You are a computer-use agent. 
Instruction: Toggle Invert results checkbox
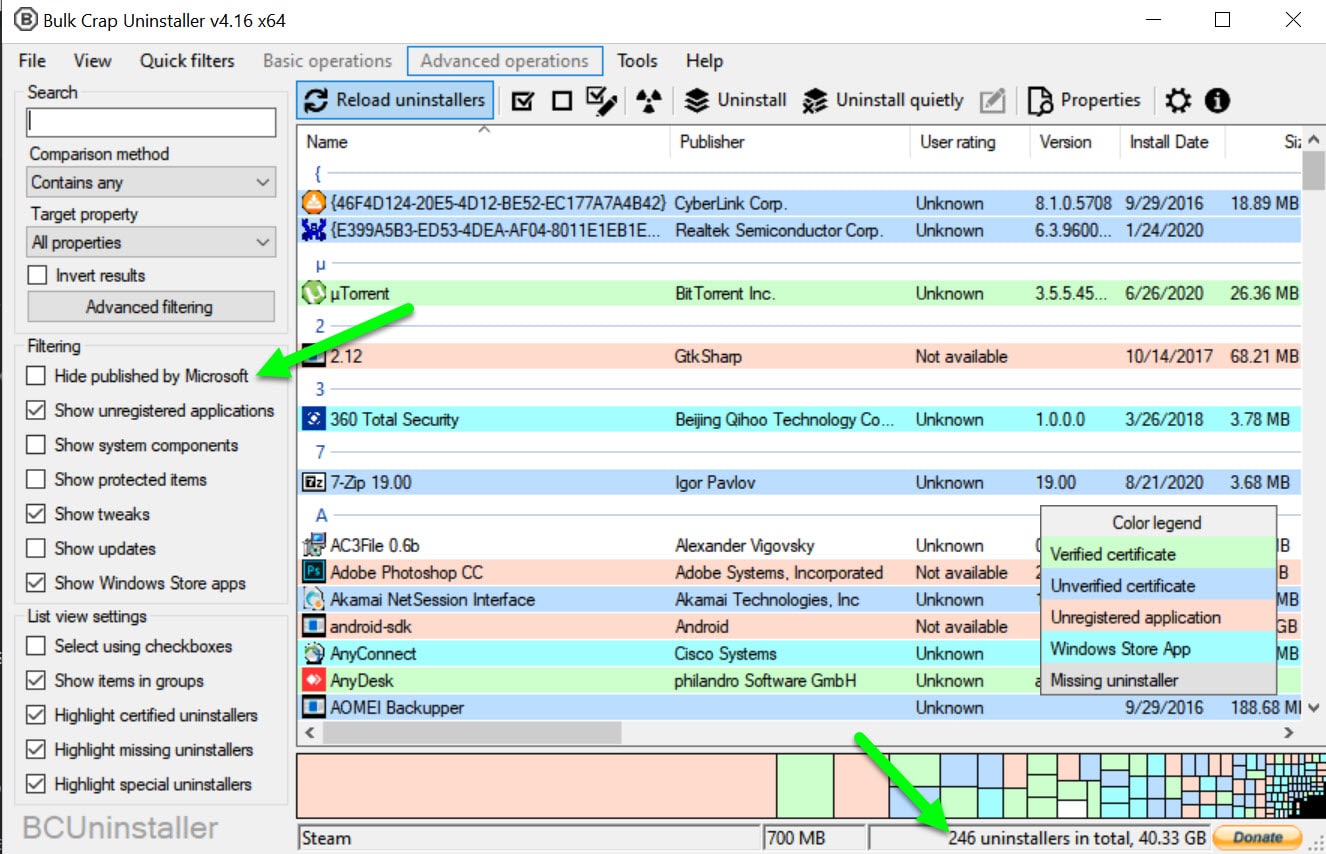37,275
